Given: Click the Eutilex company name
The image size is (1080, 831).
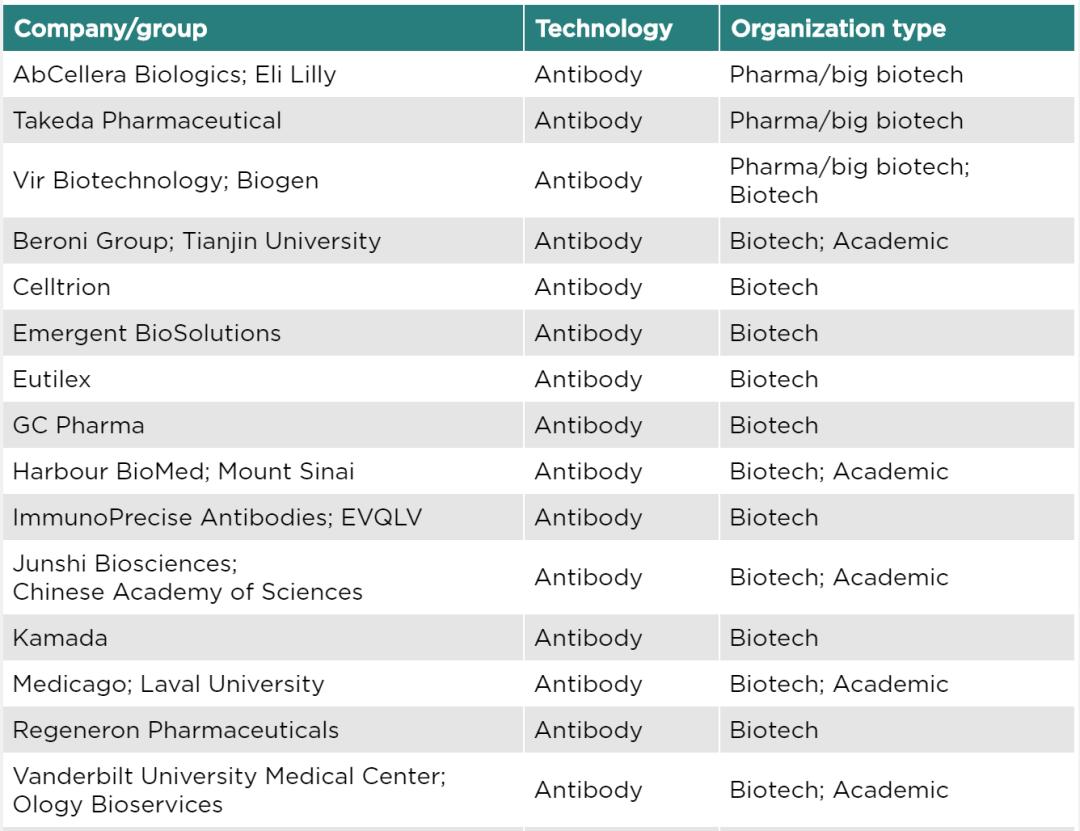Looking at the screenshot, I should tap(52, 379).
